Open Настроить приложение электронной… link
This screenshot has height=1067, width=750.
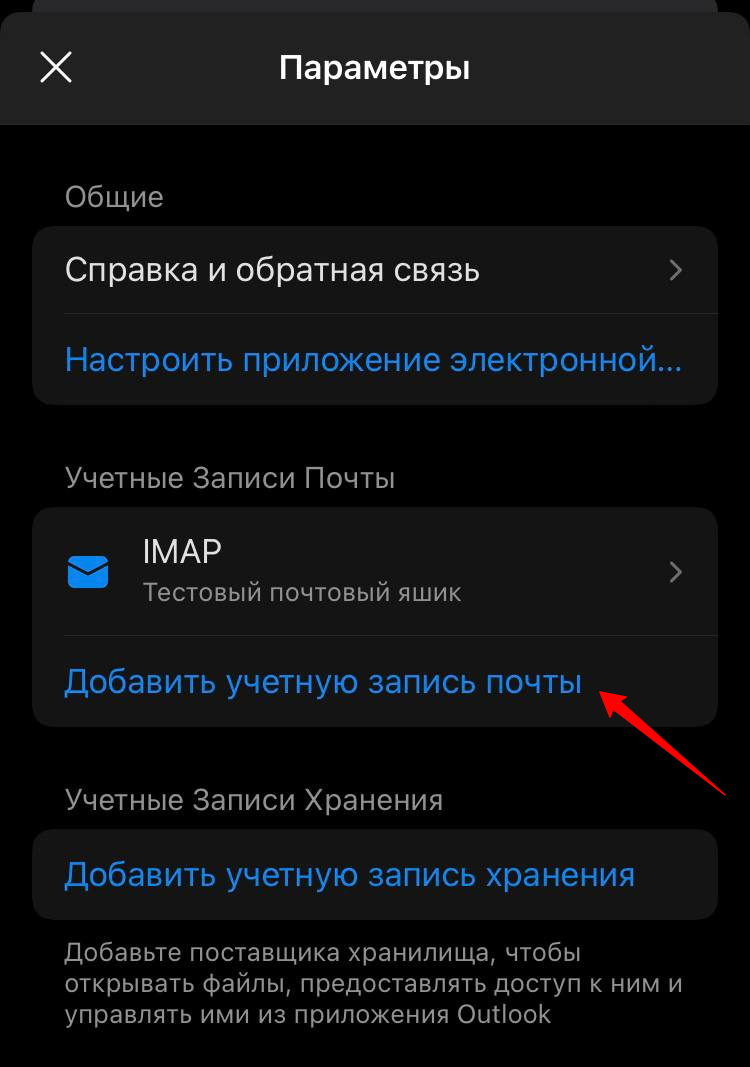pos(373,359)
